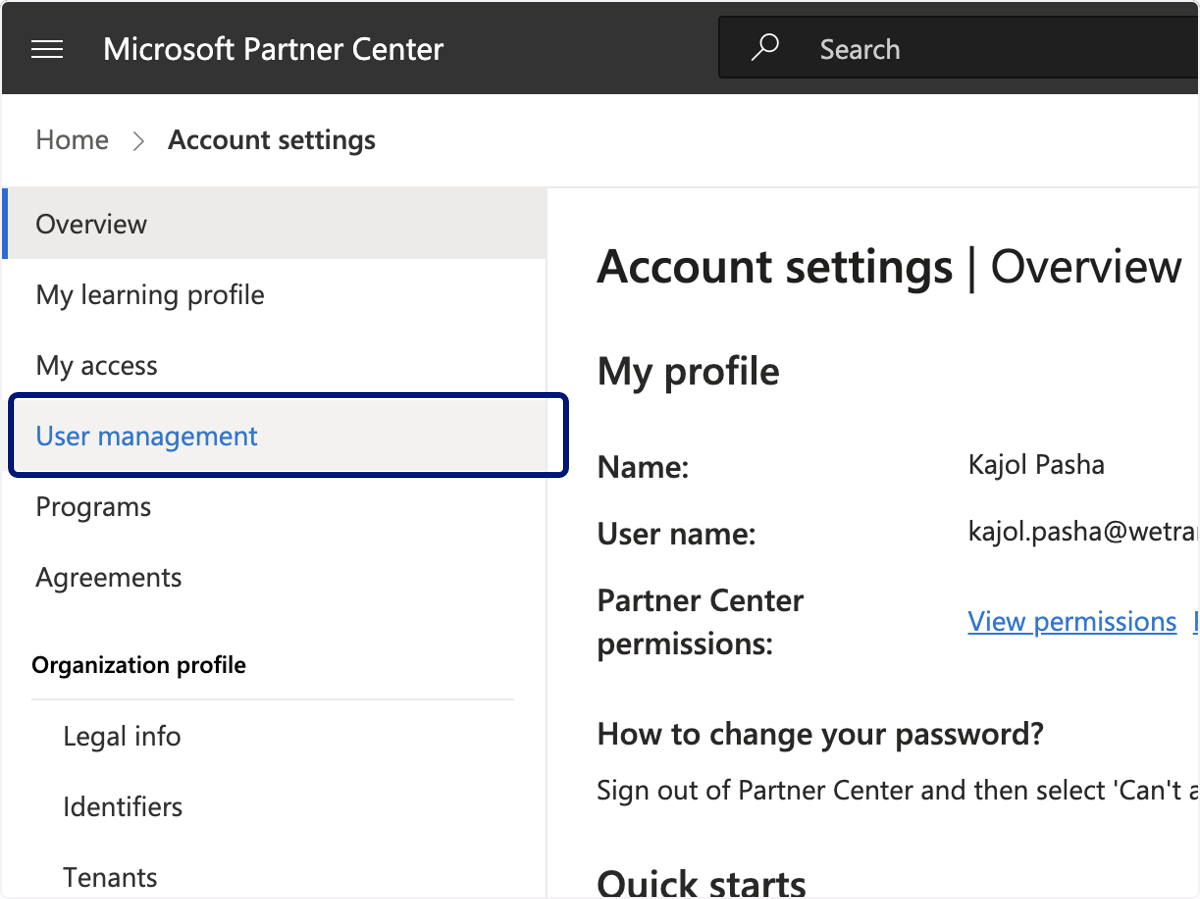This screenshot has height=899, width=1200.
Task: Open Legal info page
Action: pos(122,736)
